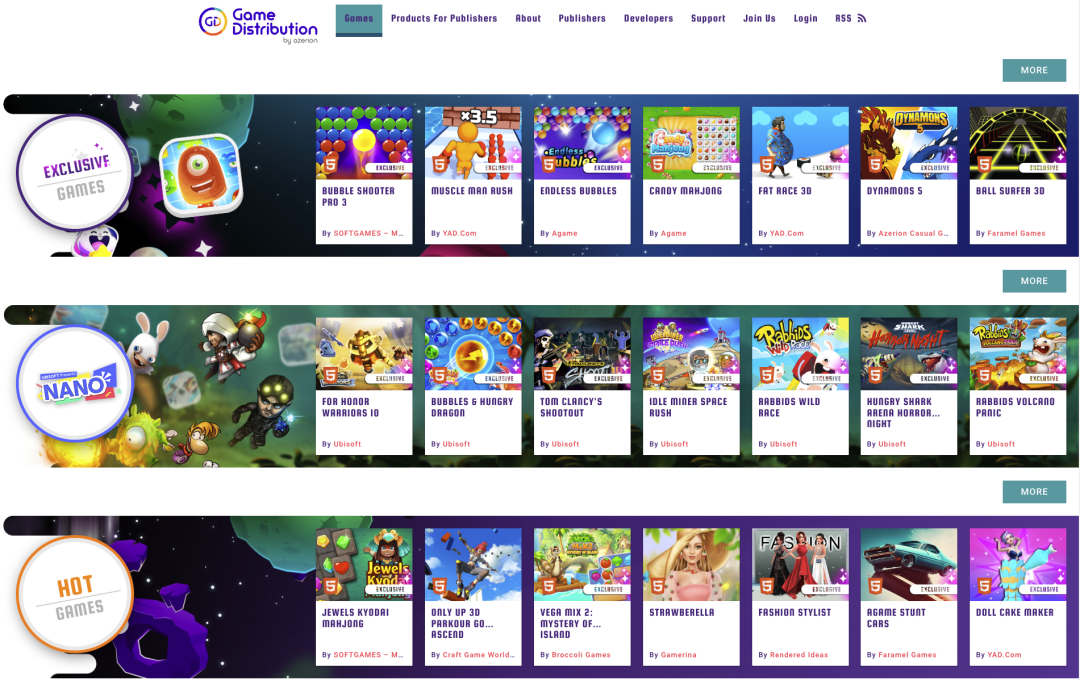1080x680 pixels.
Task: Click Rendered Ideas publisher link
Action: point(799,655)
